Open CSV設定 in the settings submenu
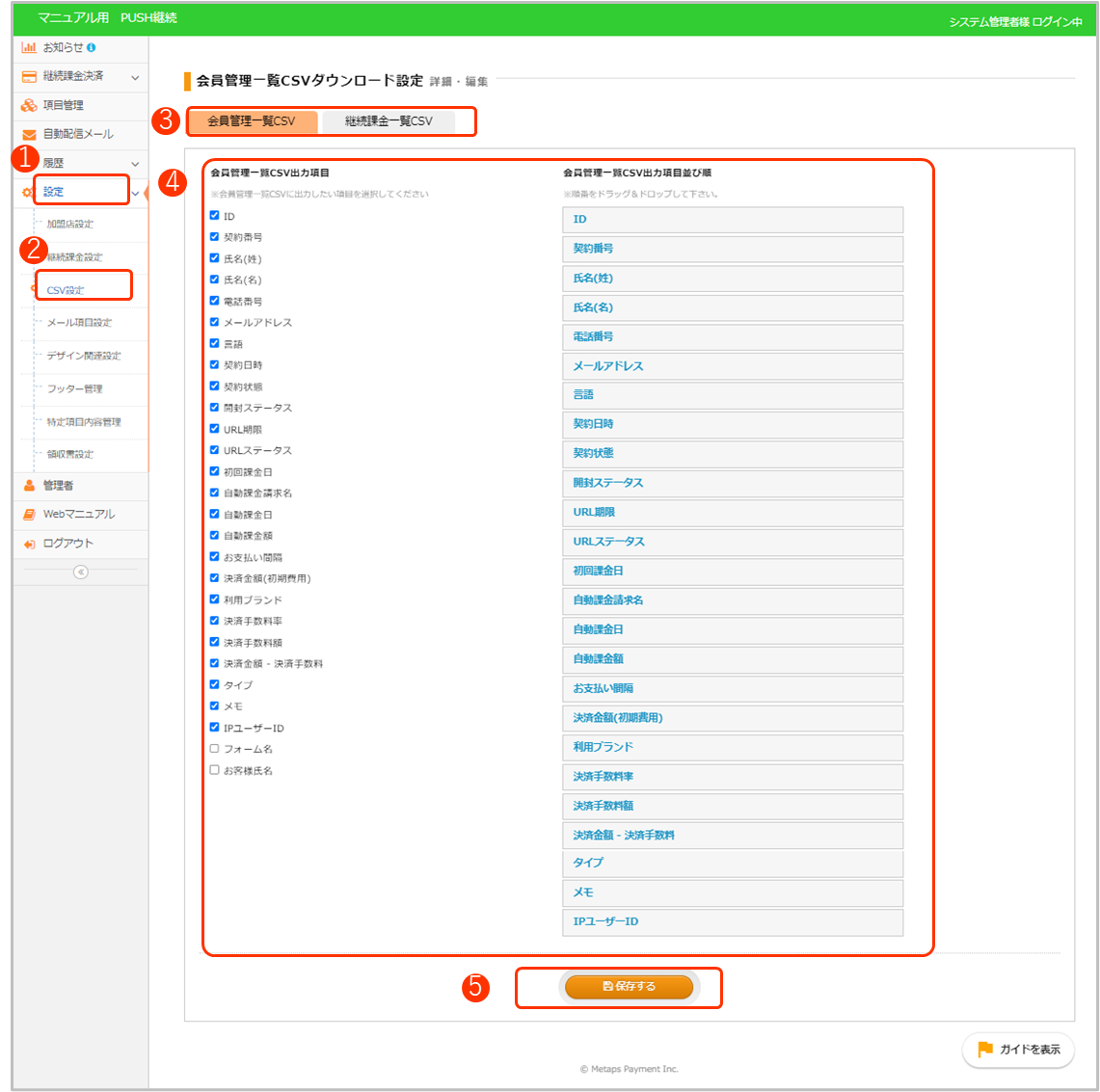1100x1092 pixels. coord(66,290)
